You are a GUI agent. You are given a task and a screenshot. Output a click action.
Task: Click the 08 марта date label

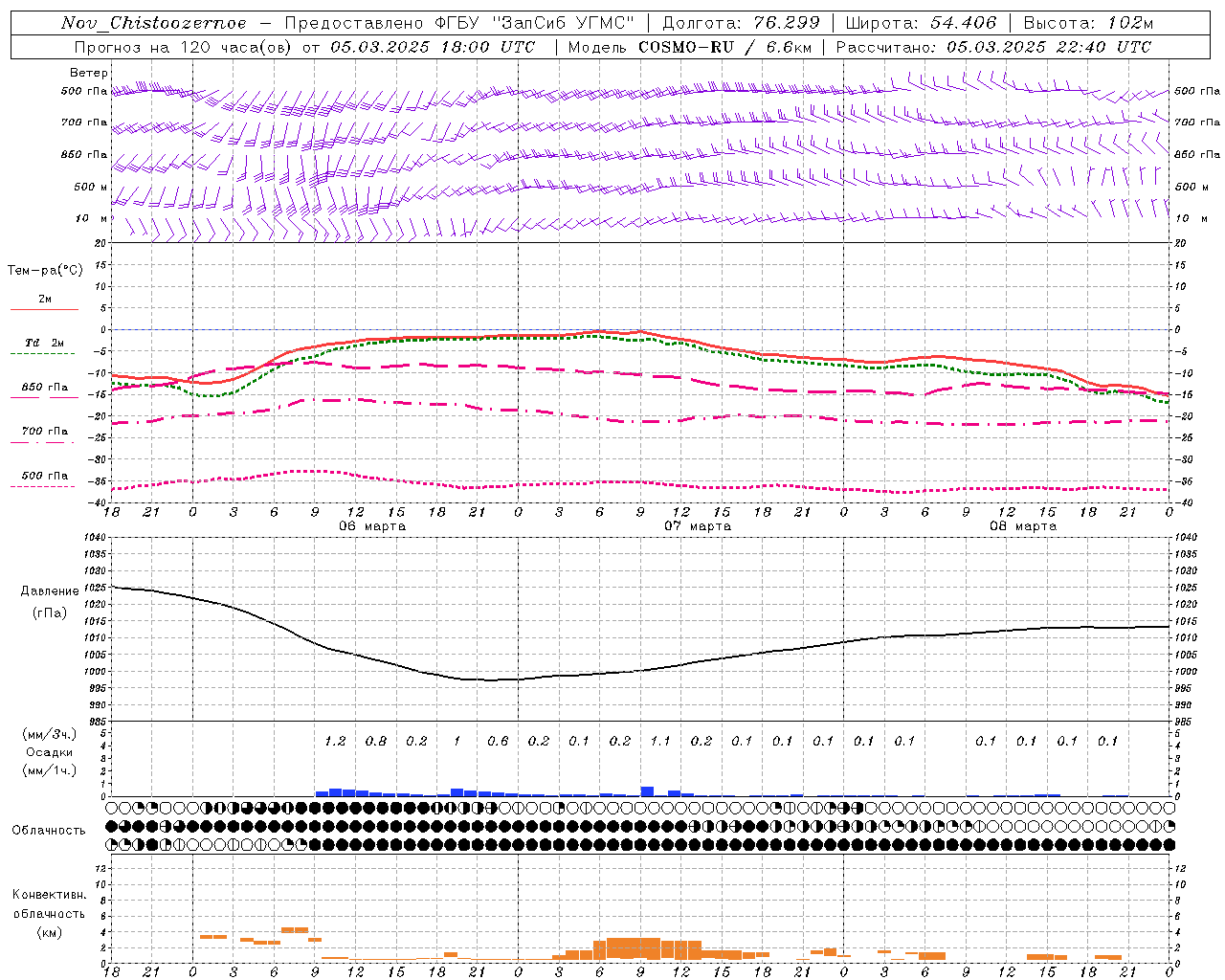coord(1023,526)
